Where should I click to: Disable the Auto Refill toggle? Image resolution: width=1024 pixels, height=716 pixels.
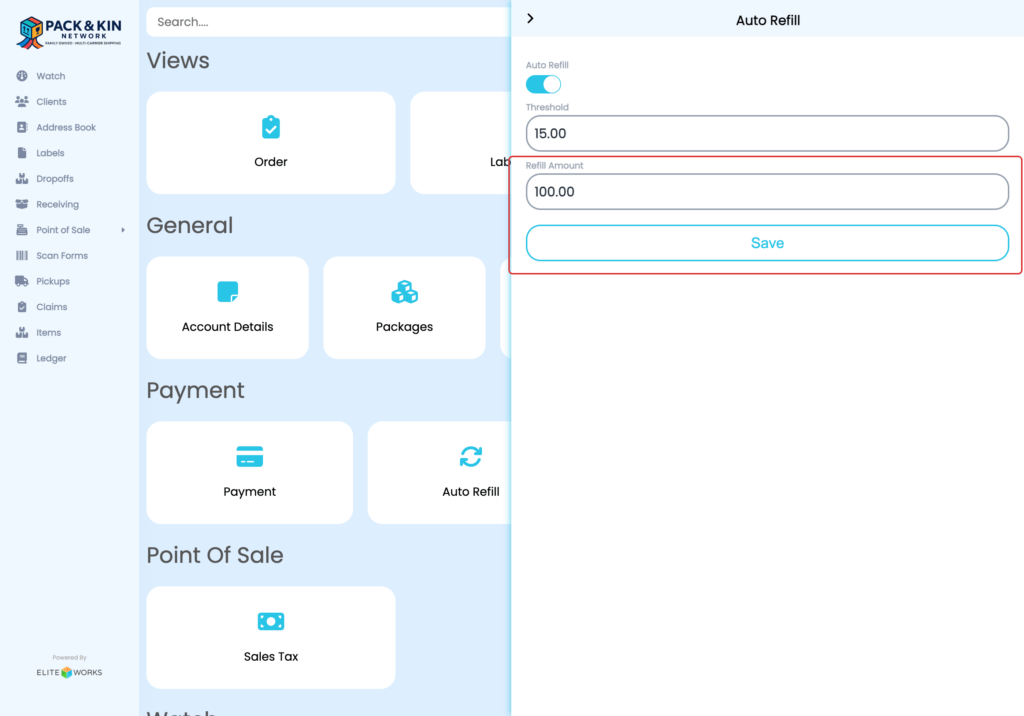coord(543,84)
